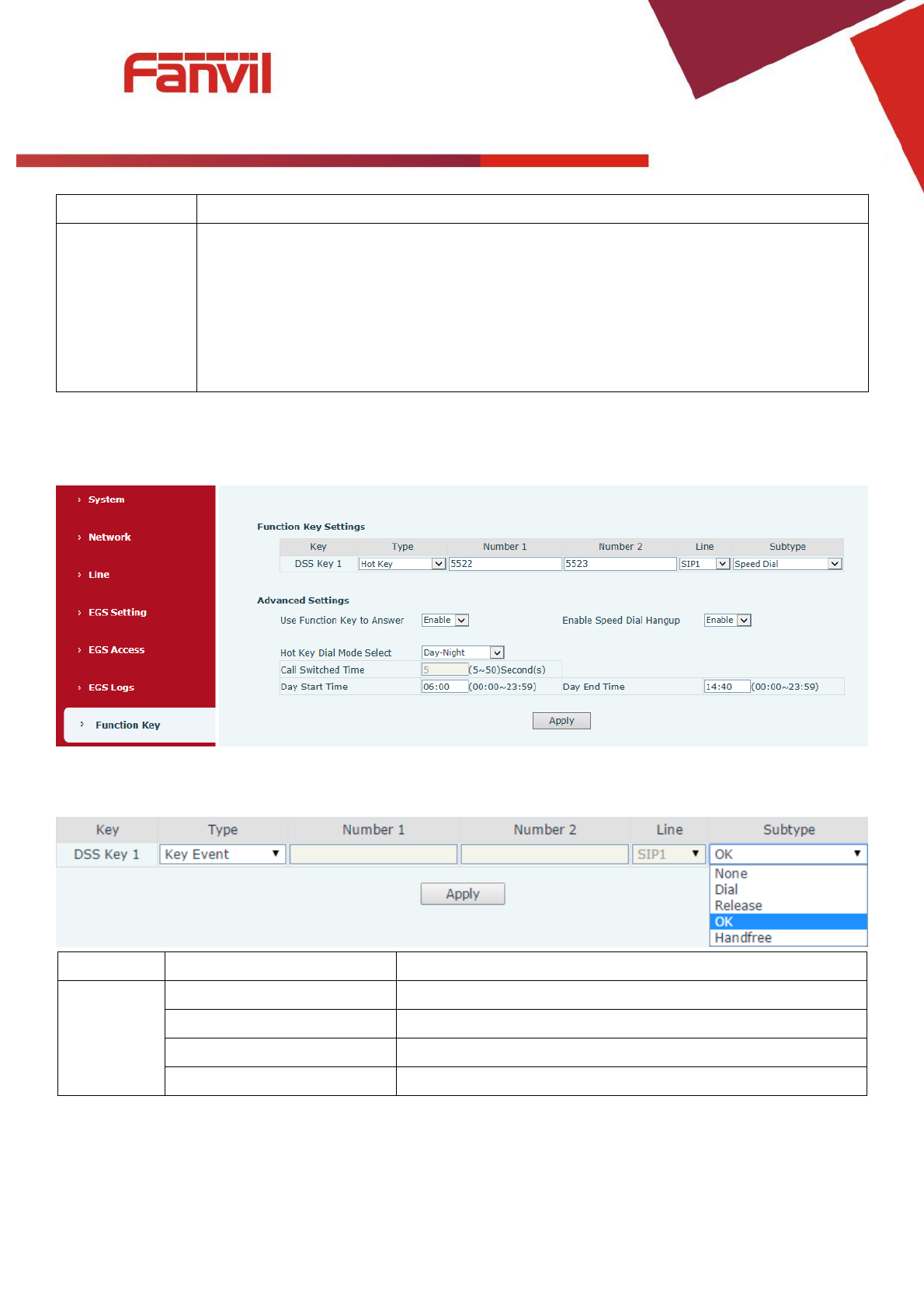Click the Number 2 field containing 5523
This screenshot has width=924, height=1308.
(620, 564)
